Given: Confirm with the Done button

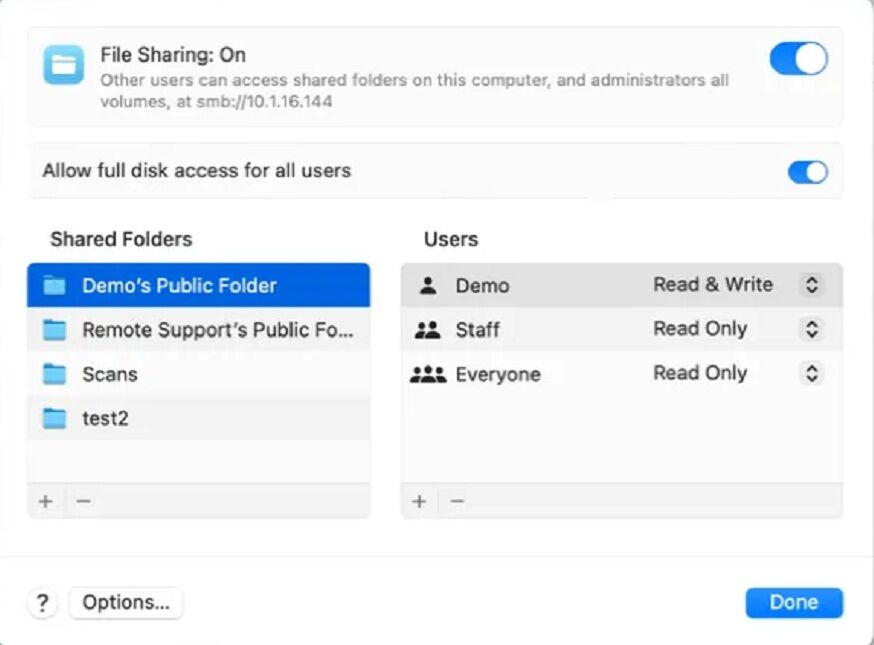Looking at the screenshot, I should [x=794, y=603].
